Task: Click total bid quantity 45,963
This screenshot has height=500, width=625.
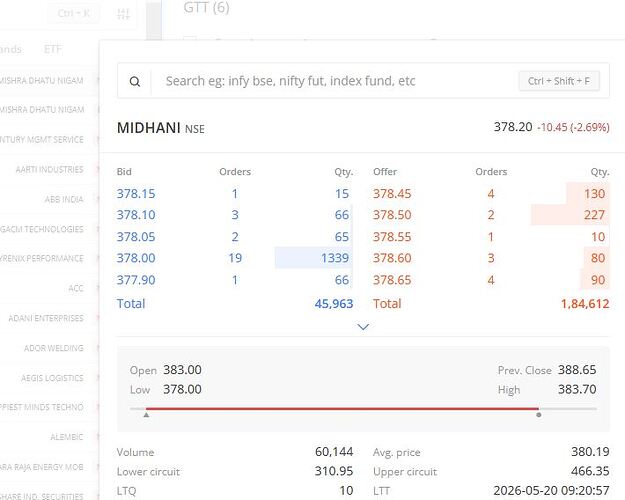Action: [x=334, y=304]
